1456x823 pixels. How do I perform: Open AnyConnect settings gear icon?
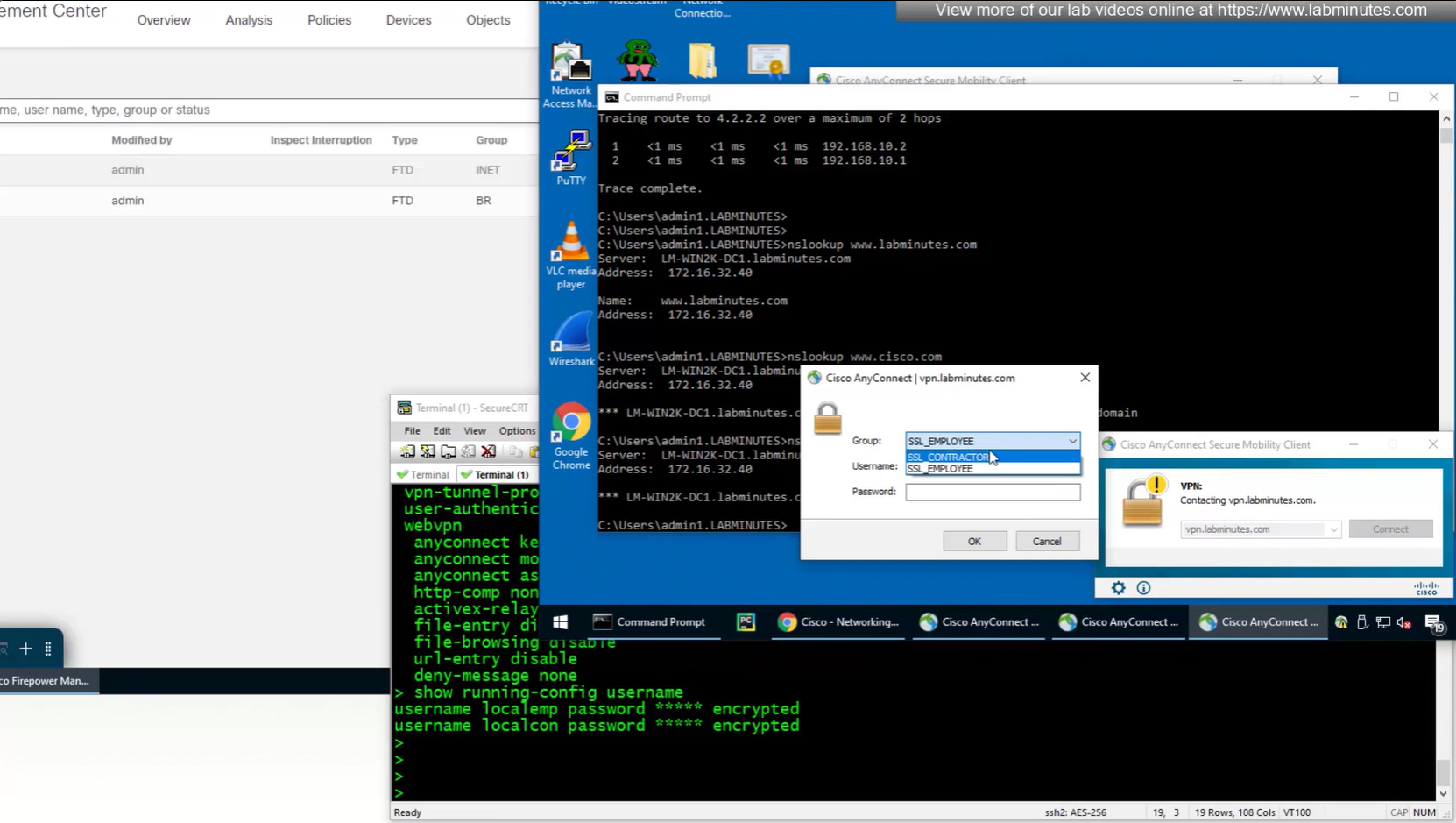coord(1118,588)
